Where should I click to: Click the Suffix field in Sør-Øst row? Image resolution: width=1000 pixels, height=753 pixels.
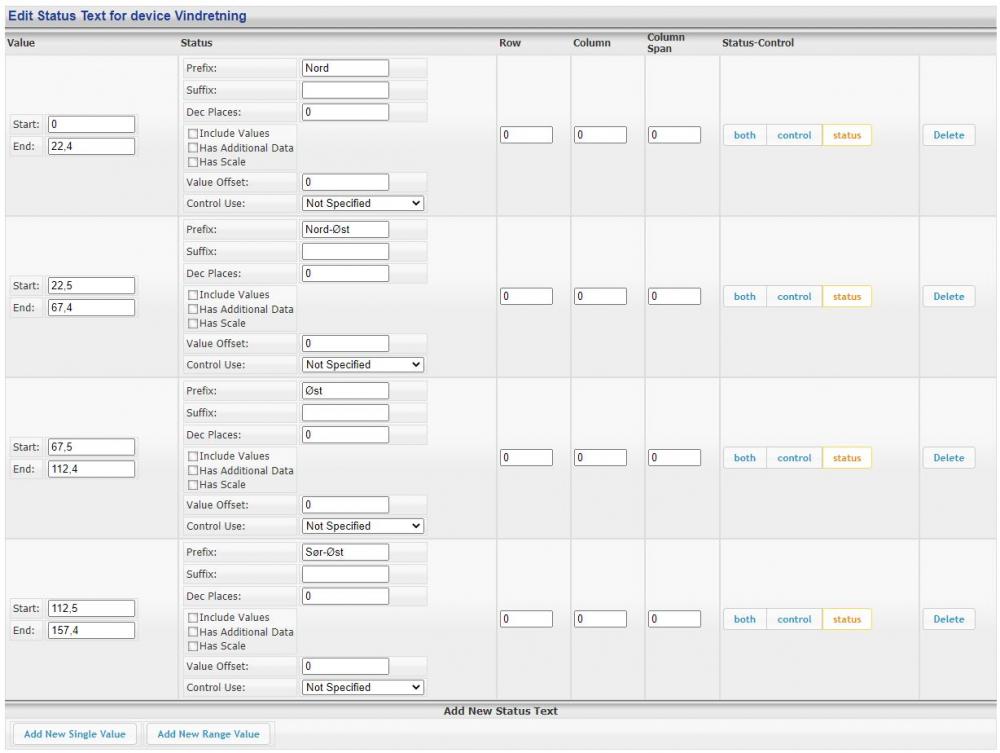click(x=344, y=574)
